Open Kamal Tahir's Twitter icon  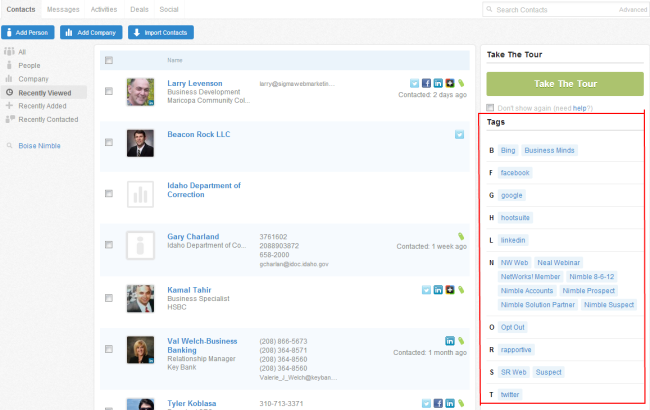click(426, 290)
